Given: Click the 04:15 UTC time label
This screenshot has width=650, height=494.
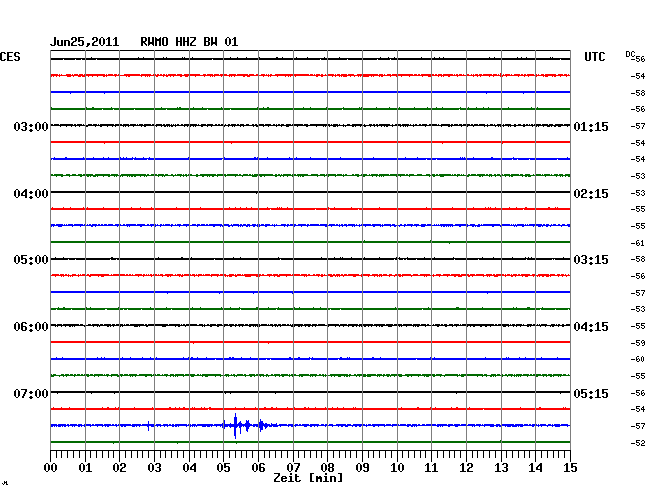Looking at the screenshot, I should click(x=591, y=327).
